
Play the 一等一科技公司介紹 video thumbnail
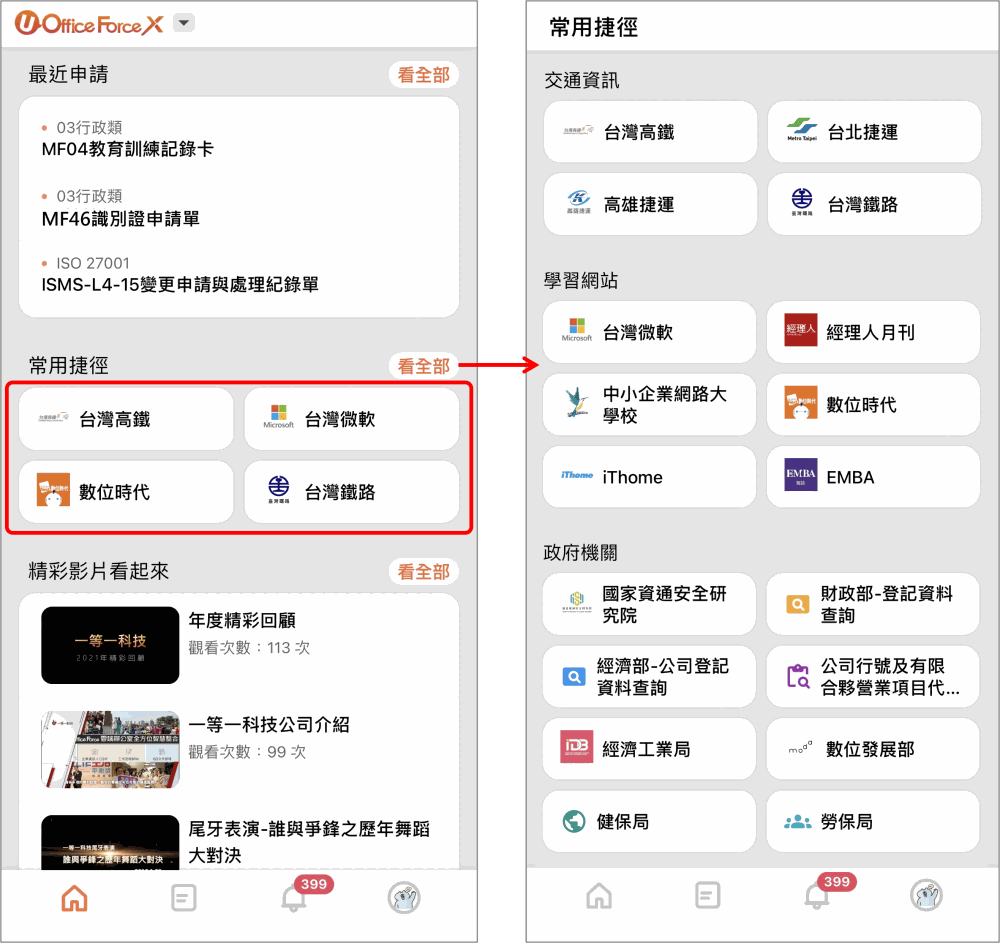pos(110,750)
